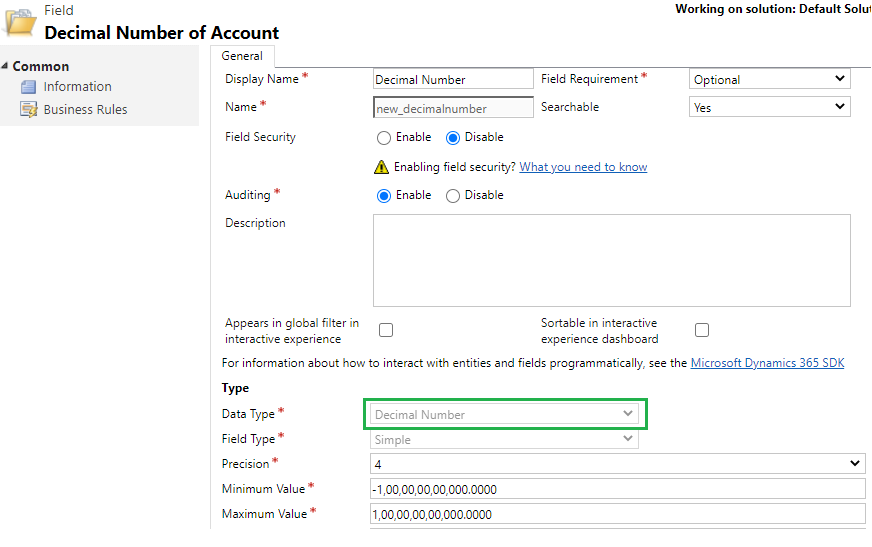Click the Type section heading
872x547 pixels.
pyautogui.click(x=235, y=388)
